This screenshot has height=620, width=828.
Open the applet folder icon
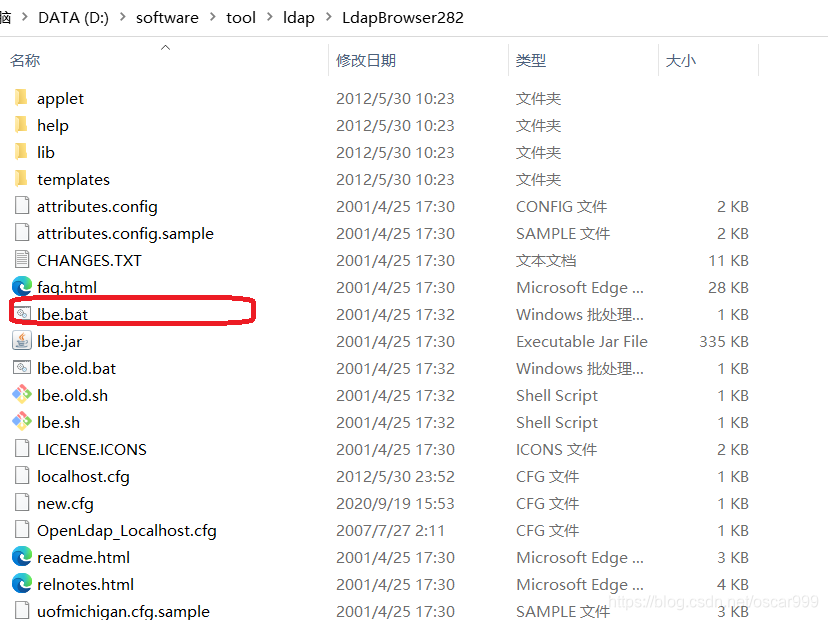pyautogui.click(x=22, y=98)
